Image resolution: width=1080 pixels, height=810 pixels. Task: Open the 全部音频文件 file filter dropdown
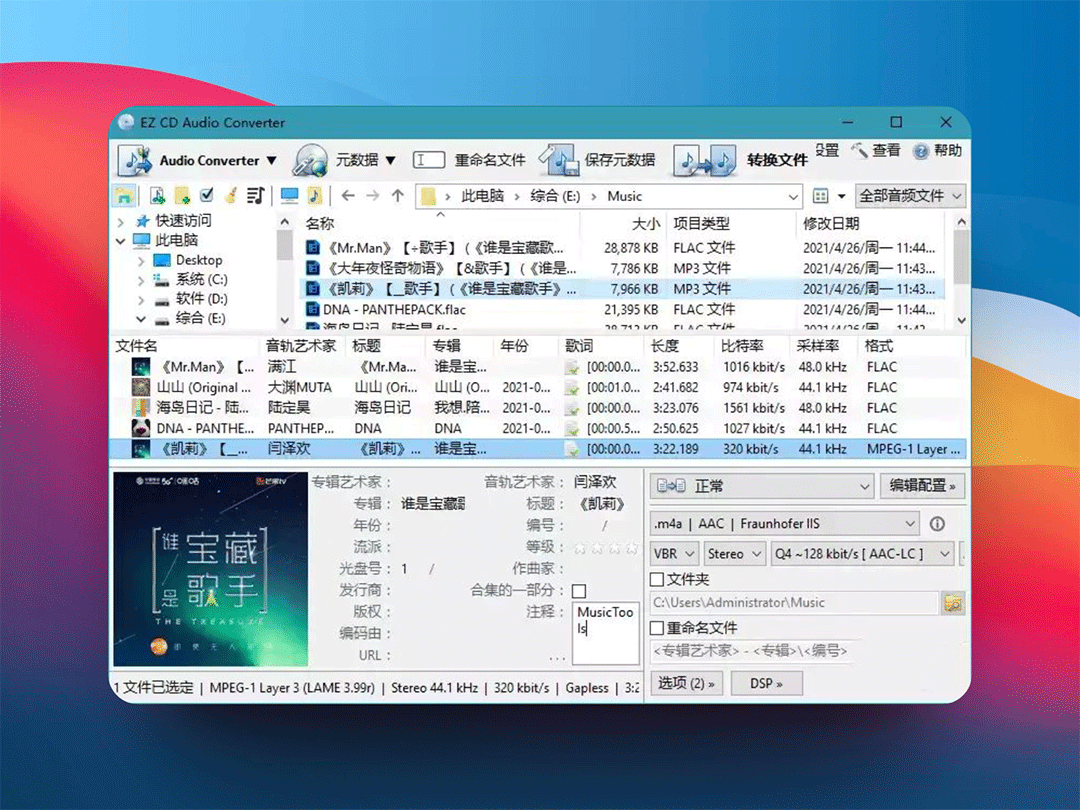pyautogui.click(x=910, y=196)
